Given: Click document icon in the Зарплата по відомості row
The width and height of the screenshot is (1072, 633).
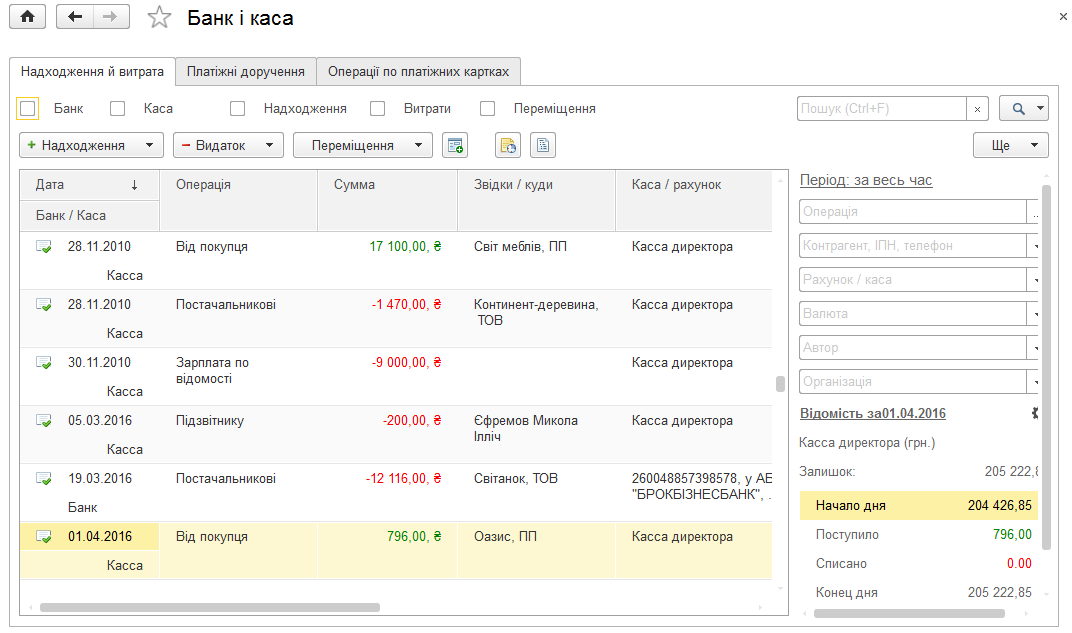Looking at the screenshot, I should 44,363.
